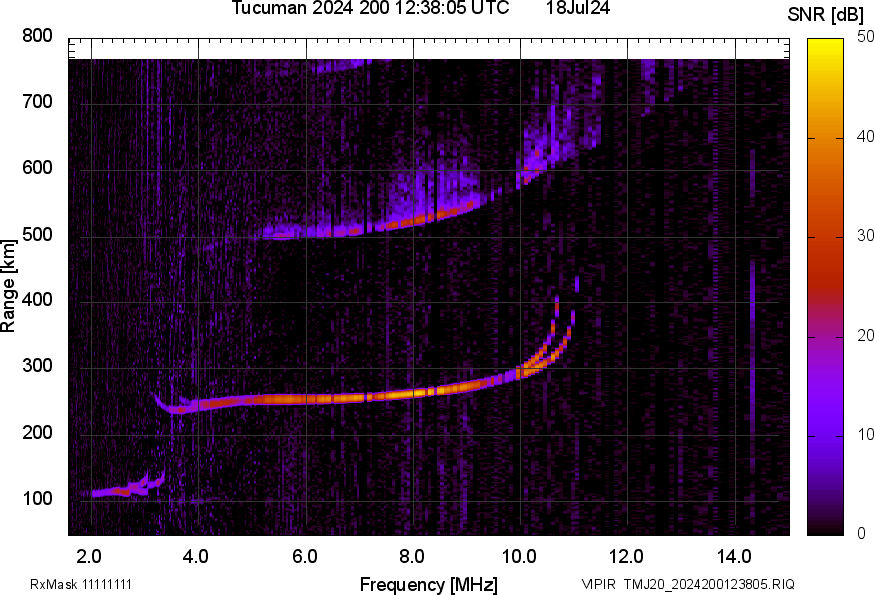The height and width of the screenshot is (595, 874).
Task: Click range axis tick 600
Action: pos(37,168)
